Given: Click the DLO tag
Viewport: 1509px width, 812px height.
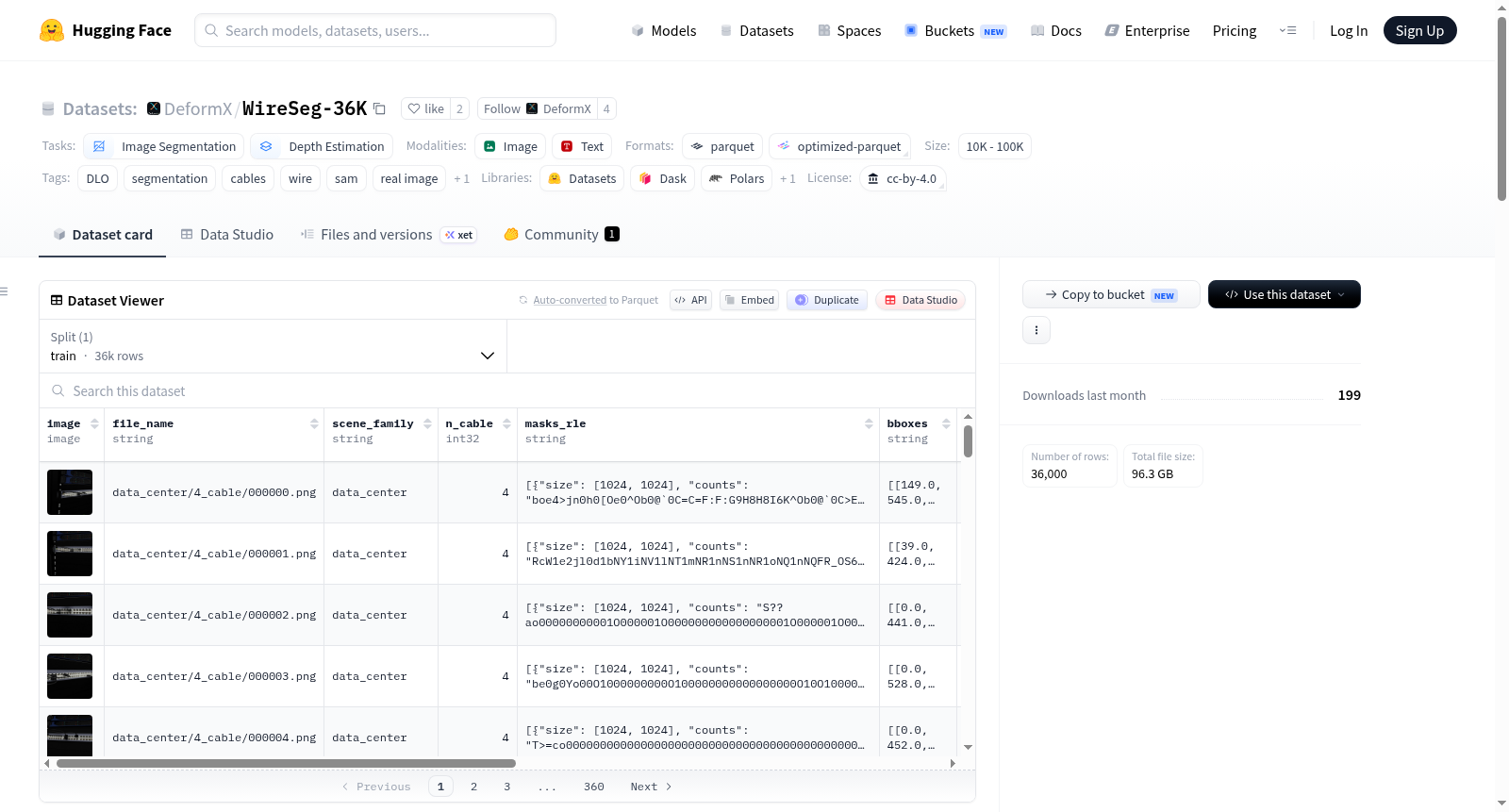Looking at the screenshot, I should (x=98, y=178).
